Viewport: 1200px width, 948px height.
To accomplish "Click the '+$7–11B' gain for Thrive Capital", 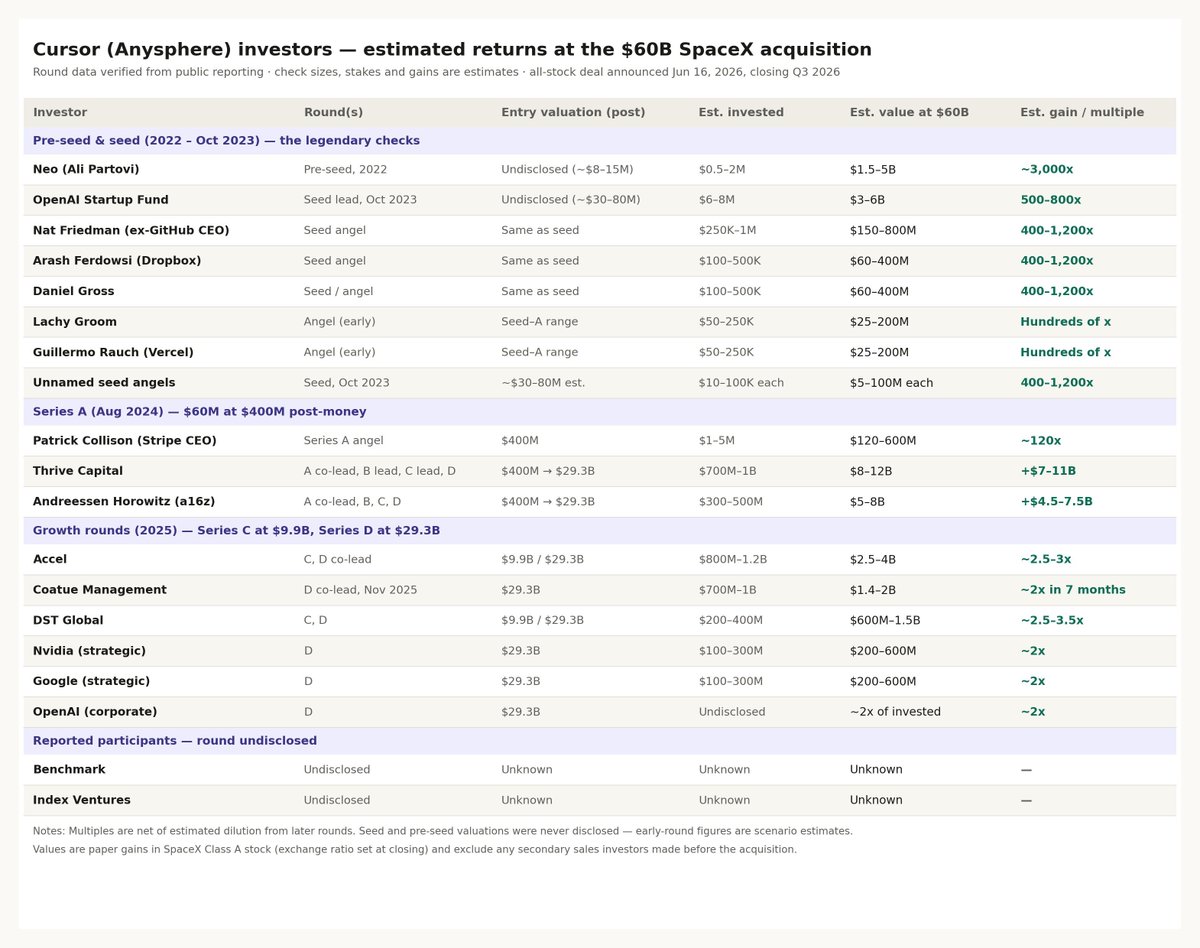I will (x=1048, y=471).
